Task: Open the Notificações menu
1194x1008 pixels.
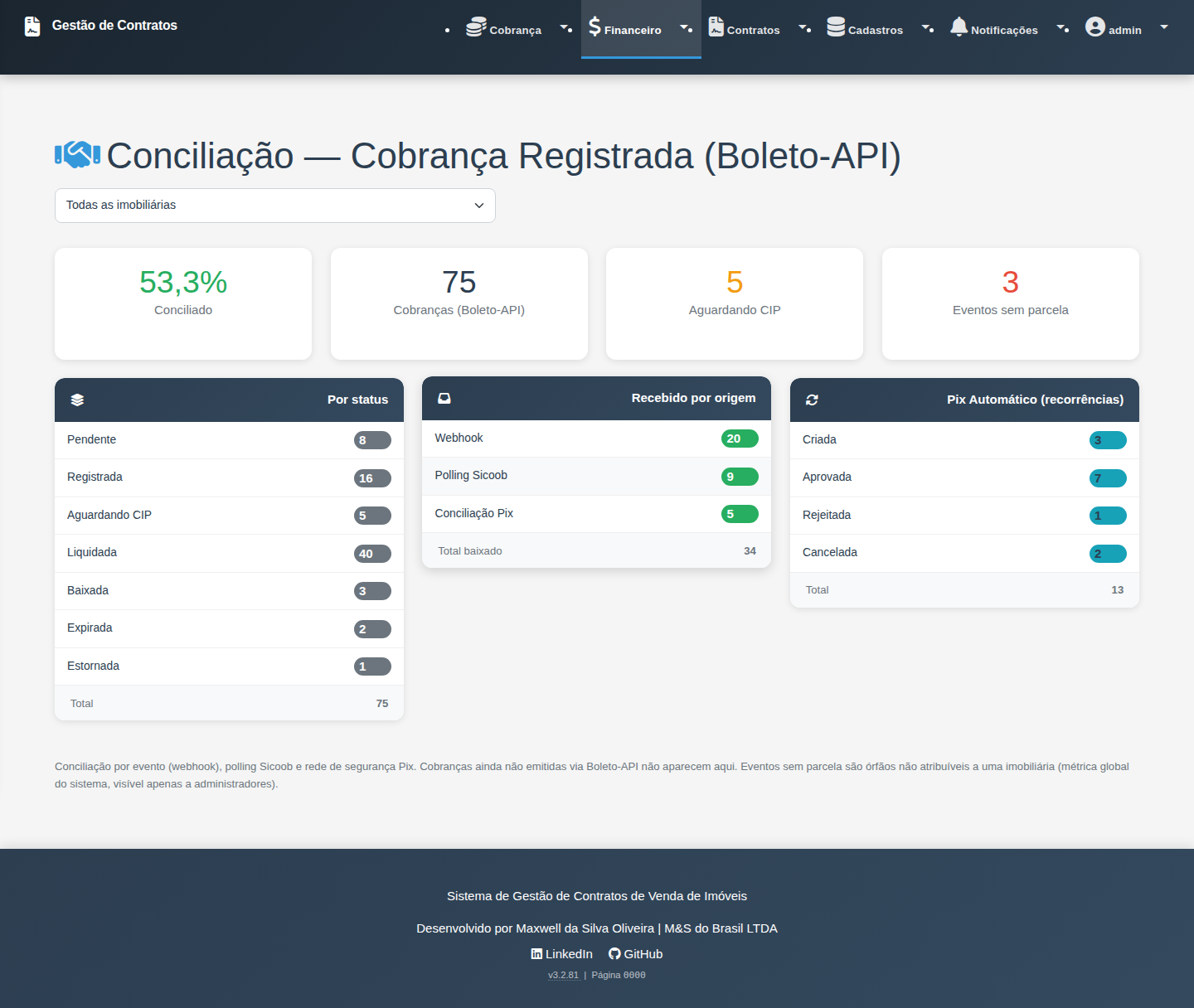Action: pos(1004,30)
